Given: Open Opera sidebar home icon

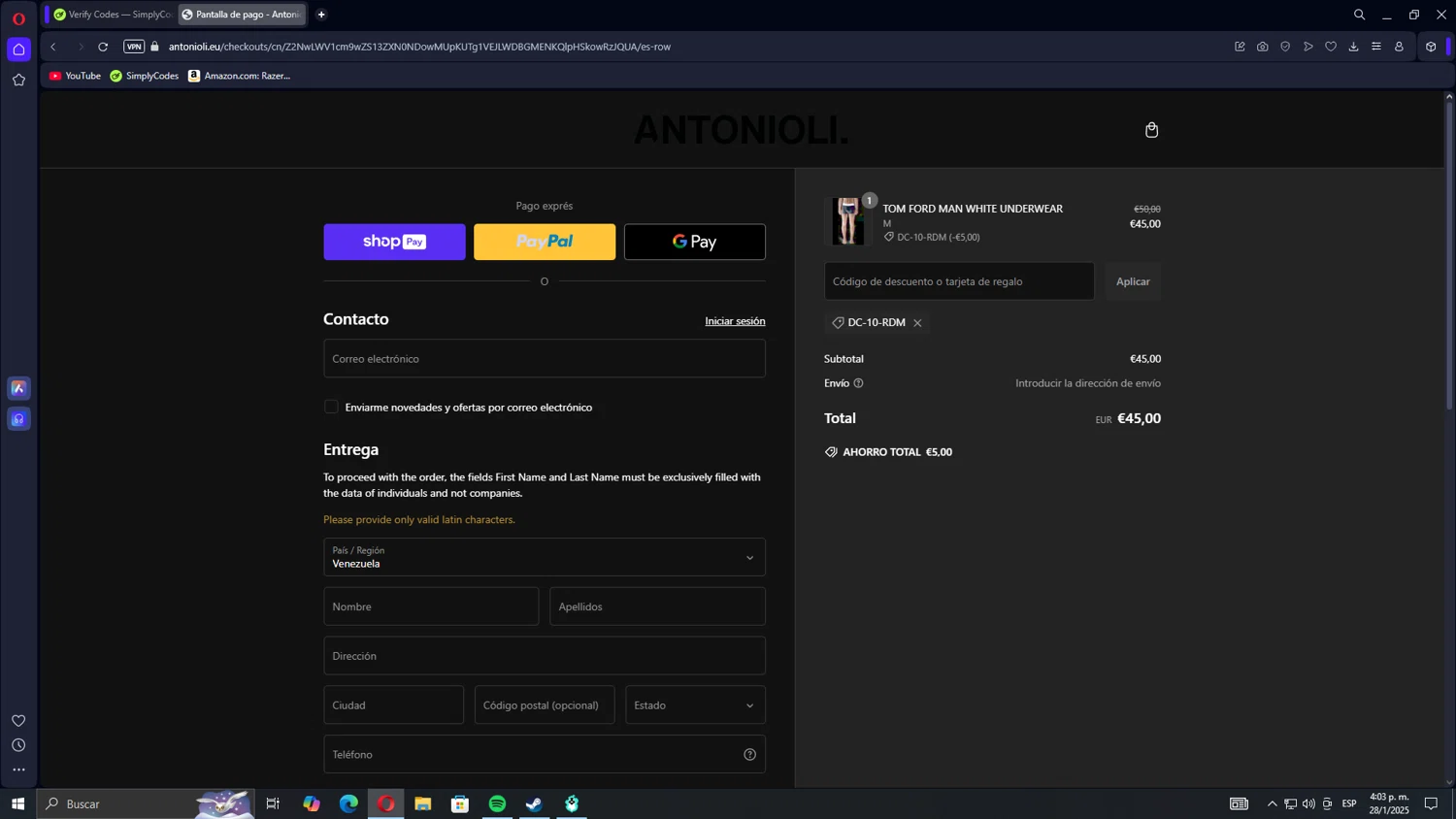Looking at the screenshot, I should pyautogui.click(x=18, y=49).
